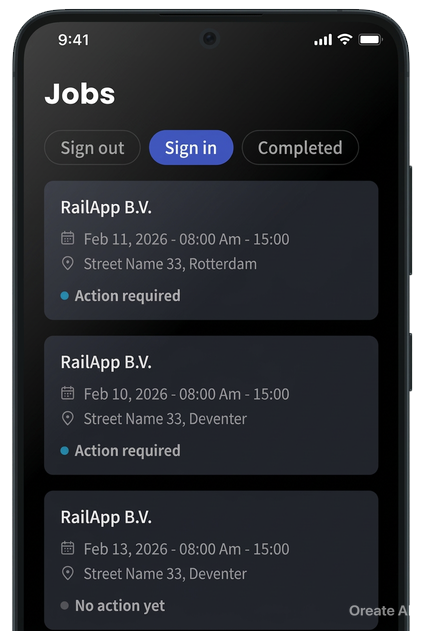
Task: Click the blue status dot on the Rotterdam job
Action: pyautogui.click(x=64, y=296)
